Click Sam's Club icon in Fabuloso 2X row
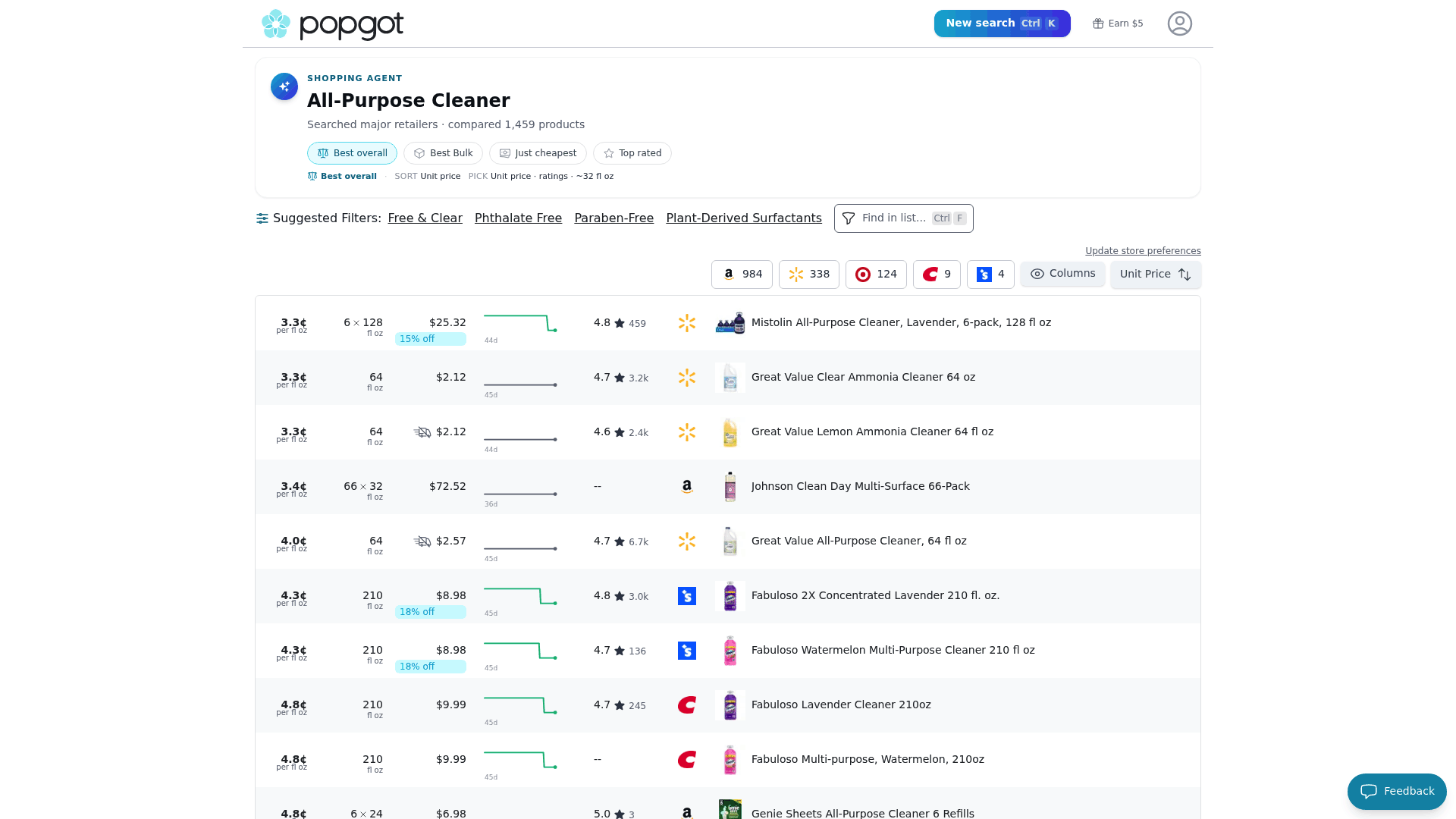The image size is (1456, 819). (687, 596)
